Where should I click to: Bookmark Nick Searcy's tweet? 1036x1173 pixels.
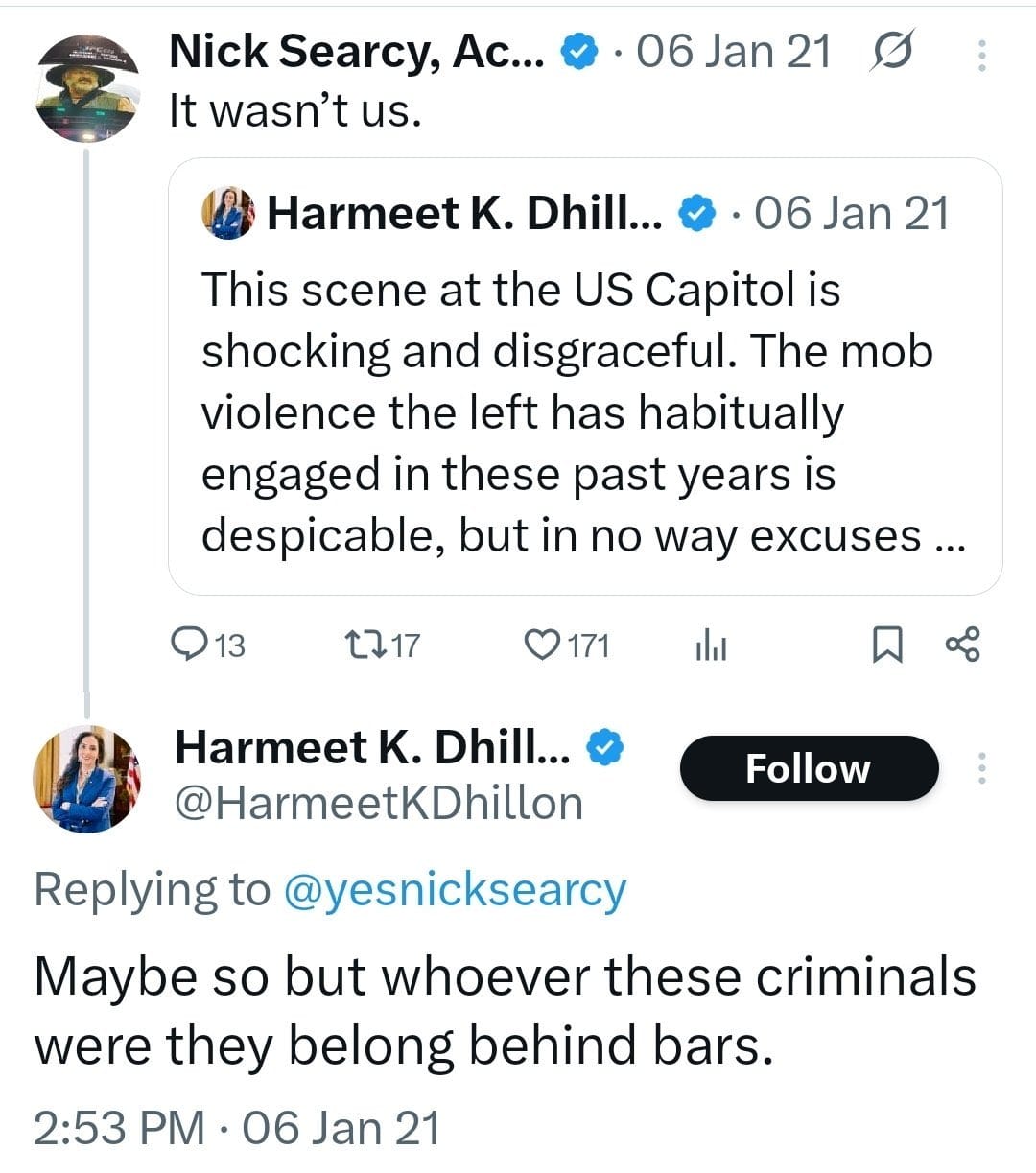click(886, 645)
